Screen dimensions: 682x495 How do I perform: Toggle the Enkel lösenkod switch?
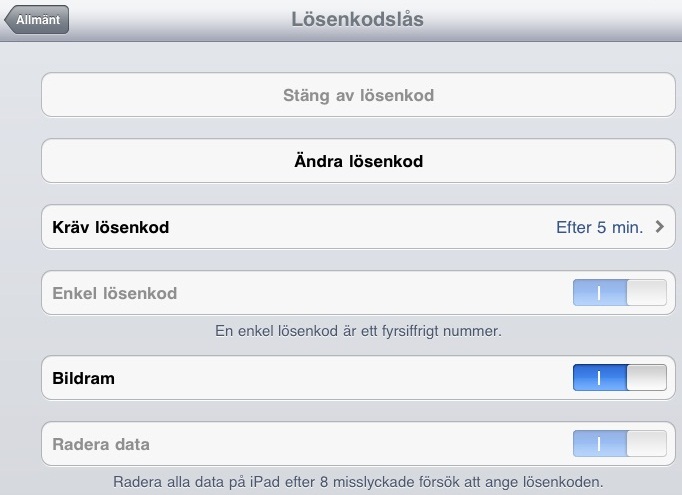tap(619, 293)
